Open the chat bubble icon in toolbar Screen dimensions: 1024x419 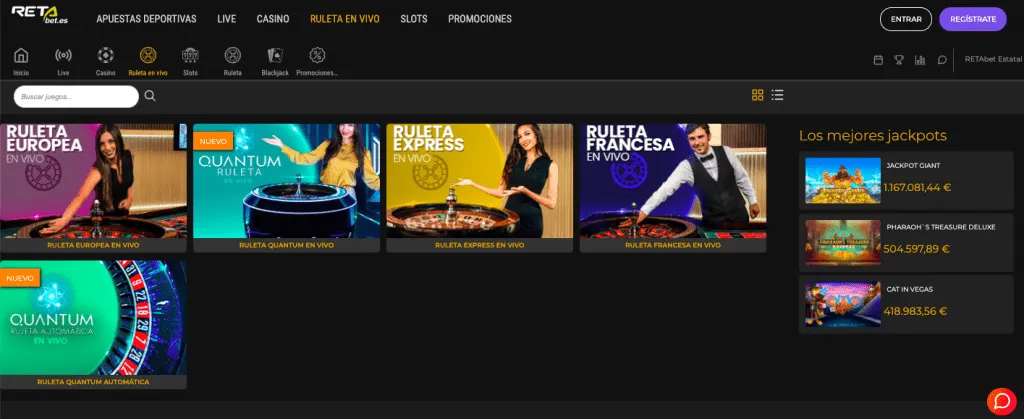(x=942, y=60)
